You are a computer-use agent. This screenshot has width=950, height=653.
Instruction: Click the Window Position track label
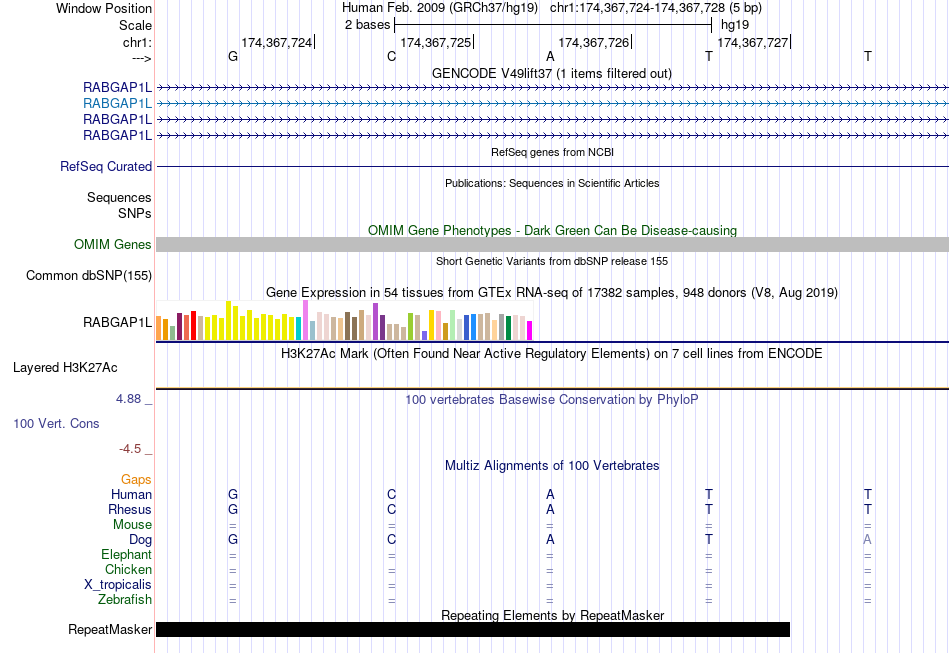[x=104, y=8]
